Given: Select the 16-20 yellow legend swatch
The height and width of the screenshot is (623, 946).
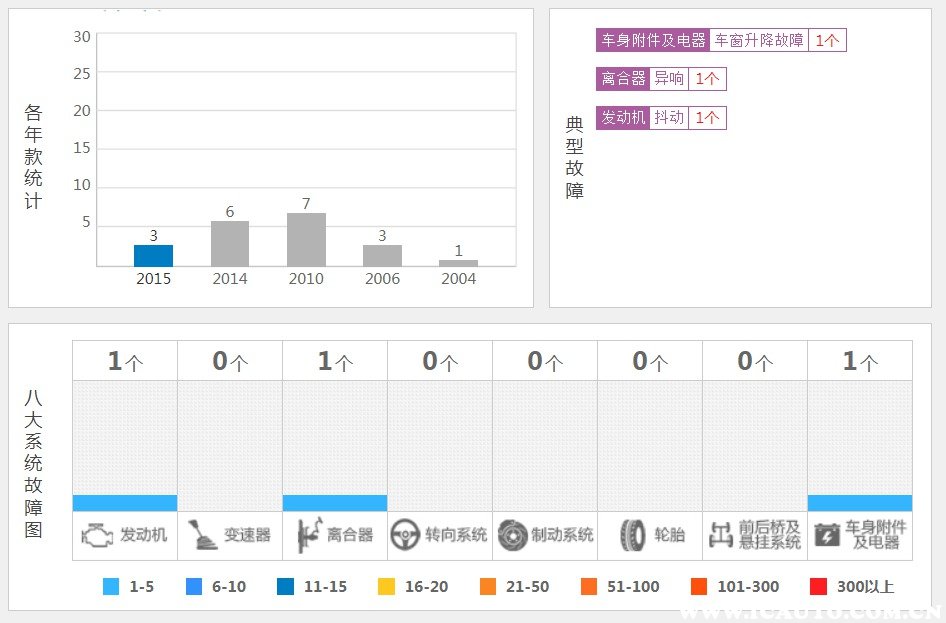Looking at the screenshot, I should click(x=387, y=587).
